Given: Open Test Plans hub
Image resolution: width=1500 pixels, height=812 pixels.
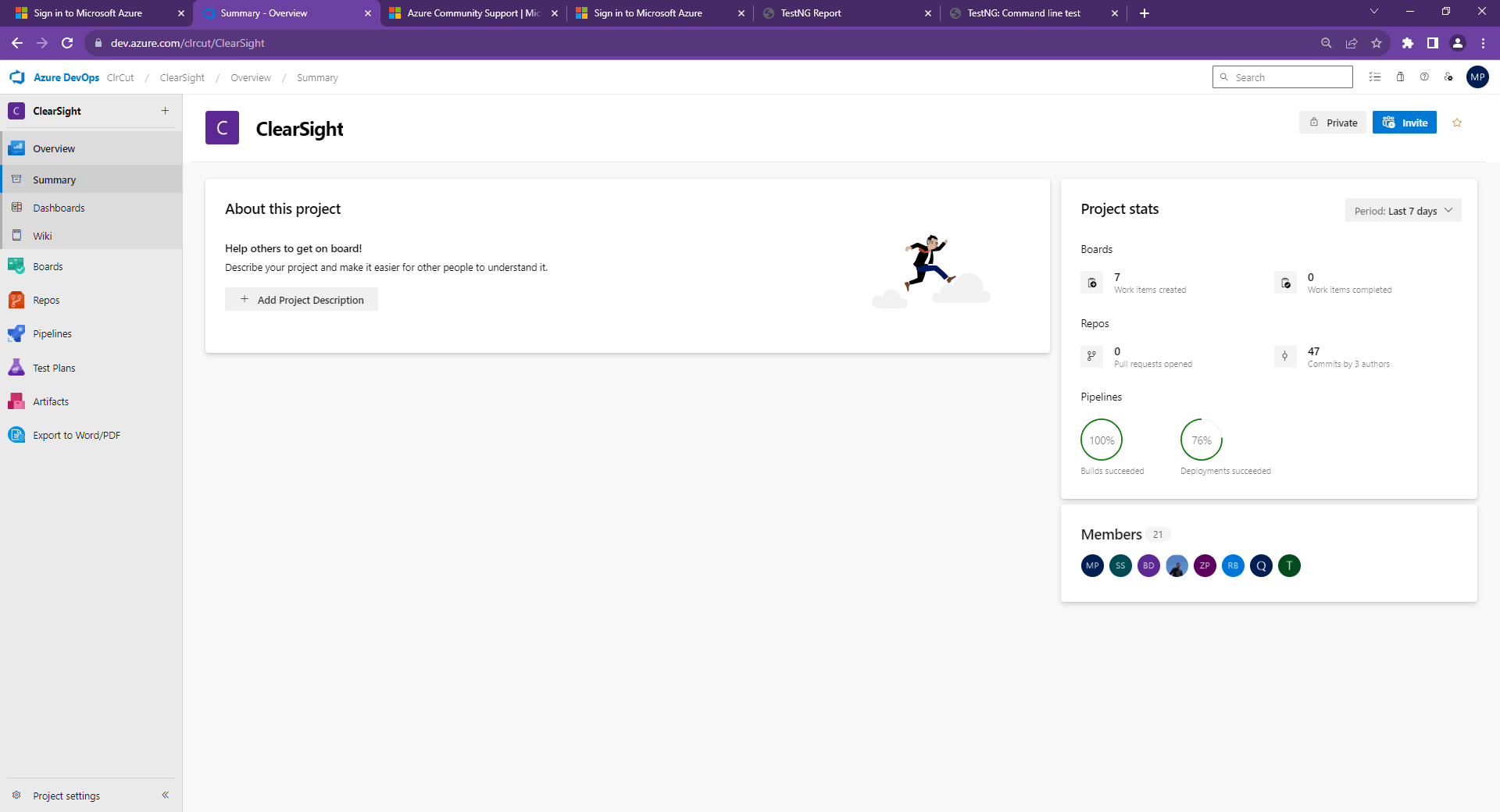Looking at the screenshot, I should (x=91, y=368).
